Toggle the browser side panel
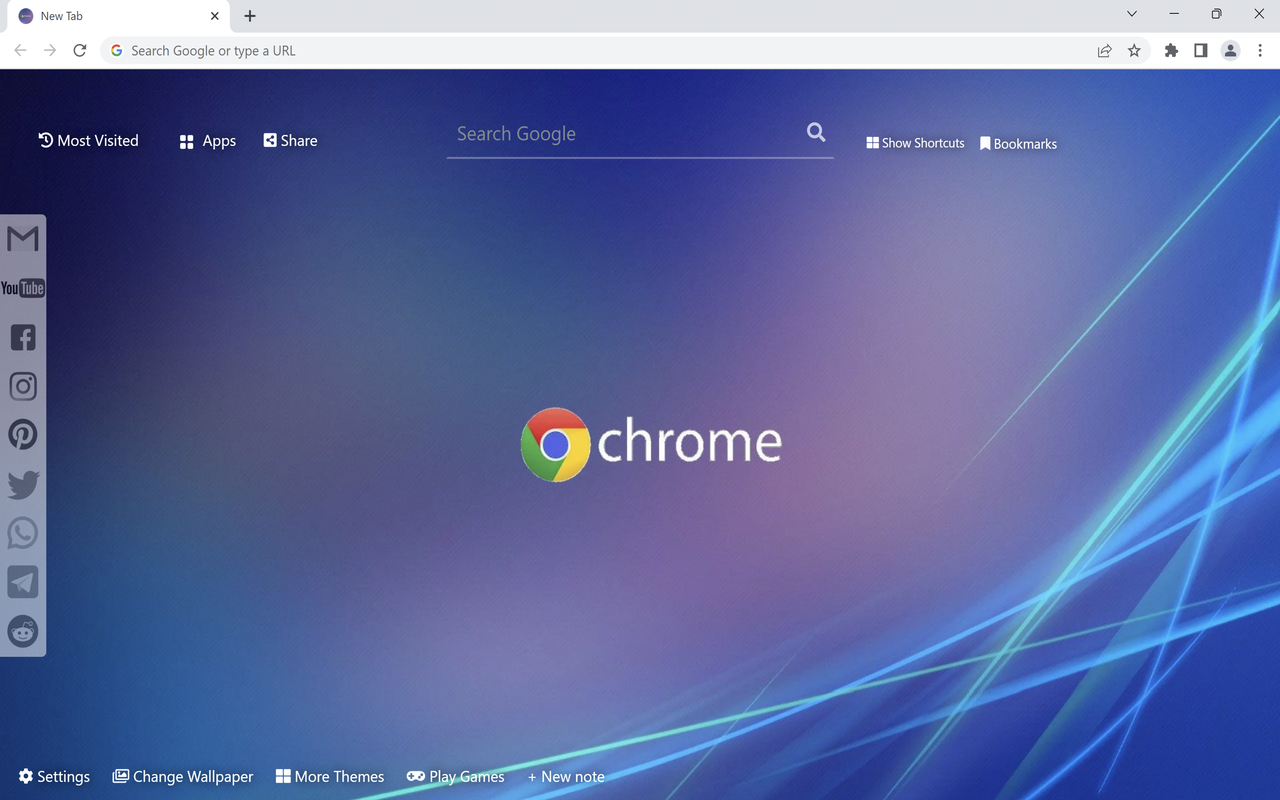 point(1201,51)
